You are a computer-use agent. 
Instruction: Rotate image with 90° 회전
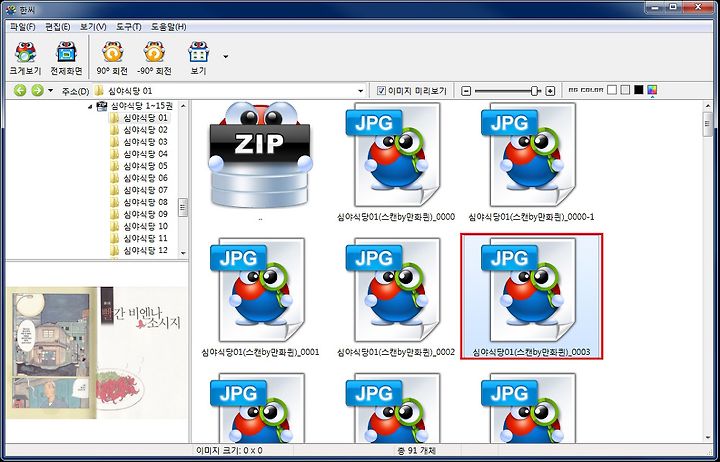[x=112, y=58]
